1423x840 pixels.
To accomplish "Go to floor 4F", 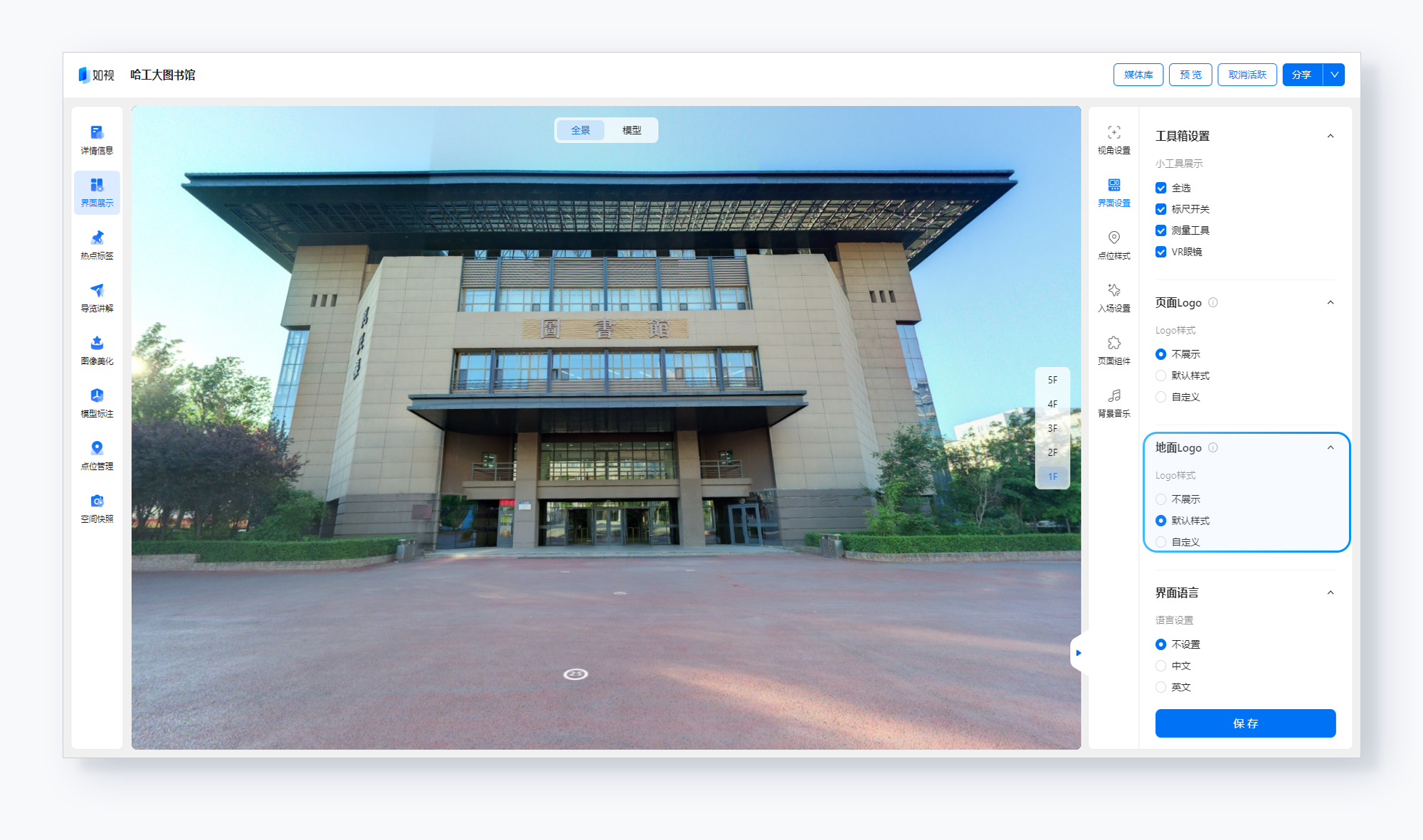I will [x=1052, y=404].
